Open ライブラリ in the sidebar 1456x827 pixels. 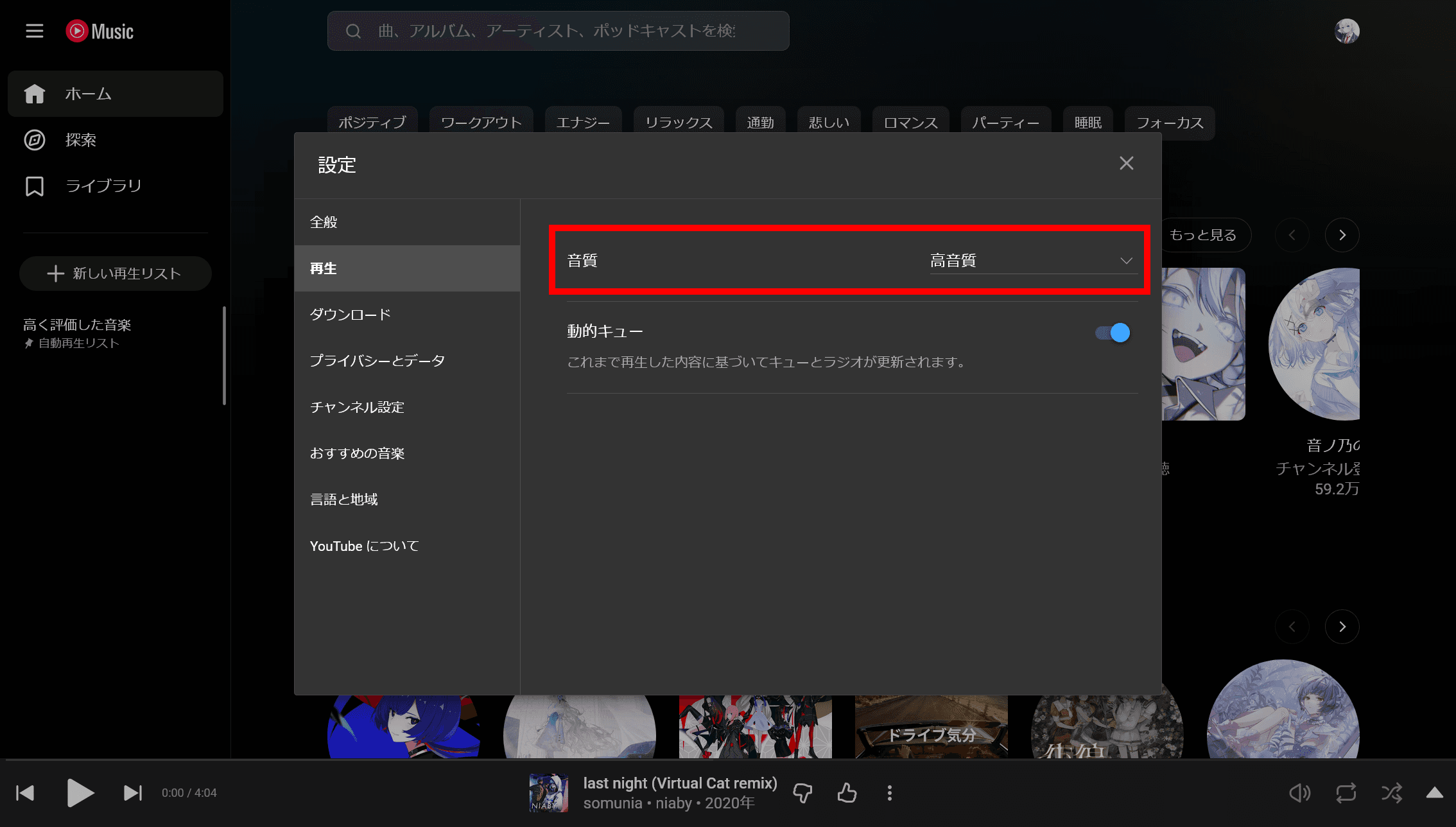point(116,186)
